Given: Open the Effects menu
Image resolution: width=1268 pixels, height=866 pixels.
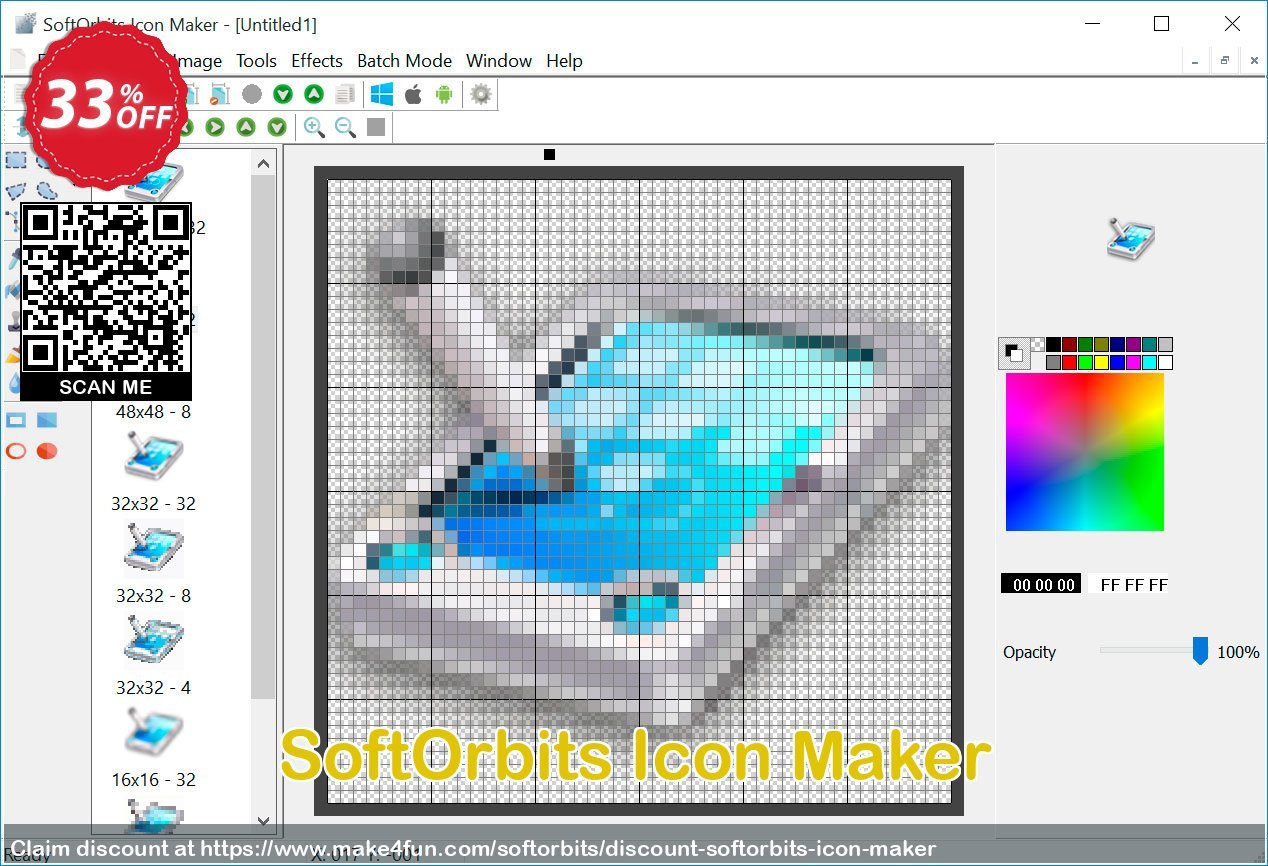Looking at the screenshot, I should point(317,61).
